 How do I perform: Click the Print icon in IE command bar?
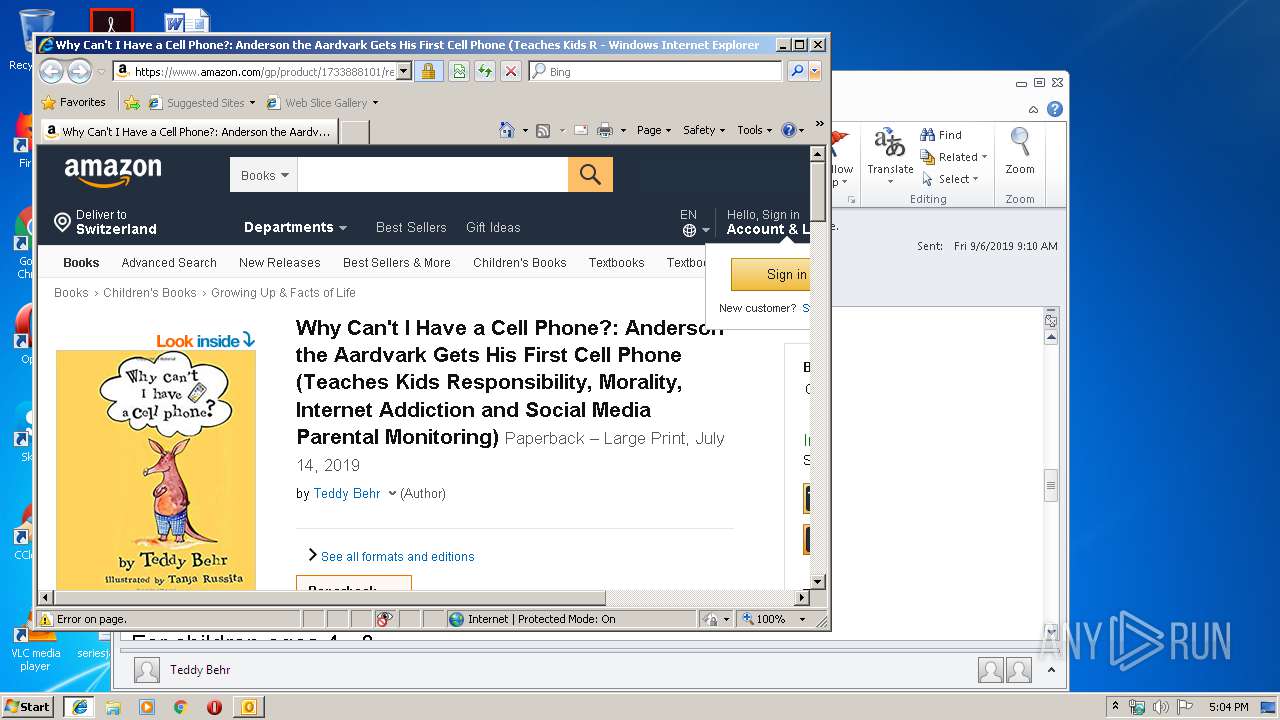point(605,130)
